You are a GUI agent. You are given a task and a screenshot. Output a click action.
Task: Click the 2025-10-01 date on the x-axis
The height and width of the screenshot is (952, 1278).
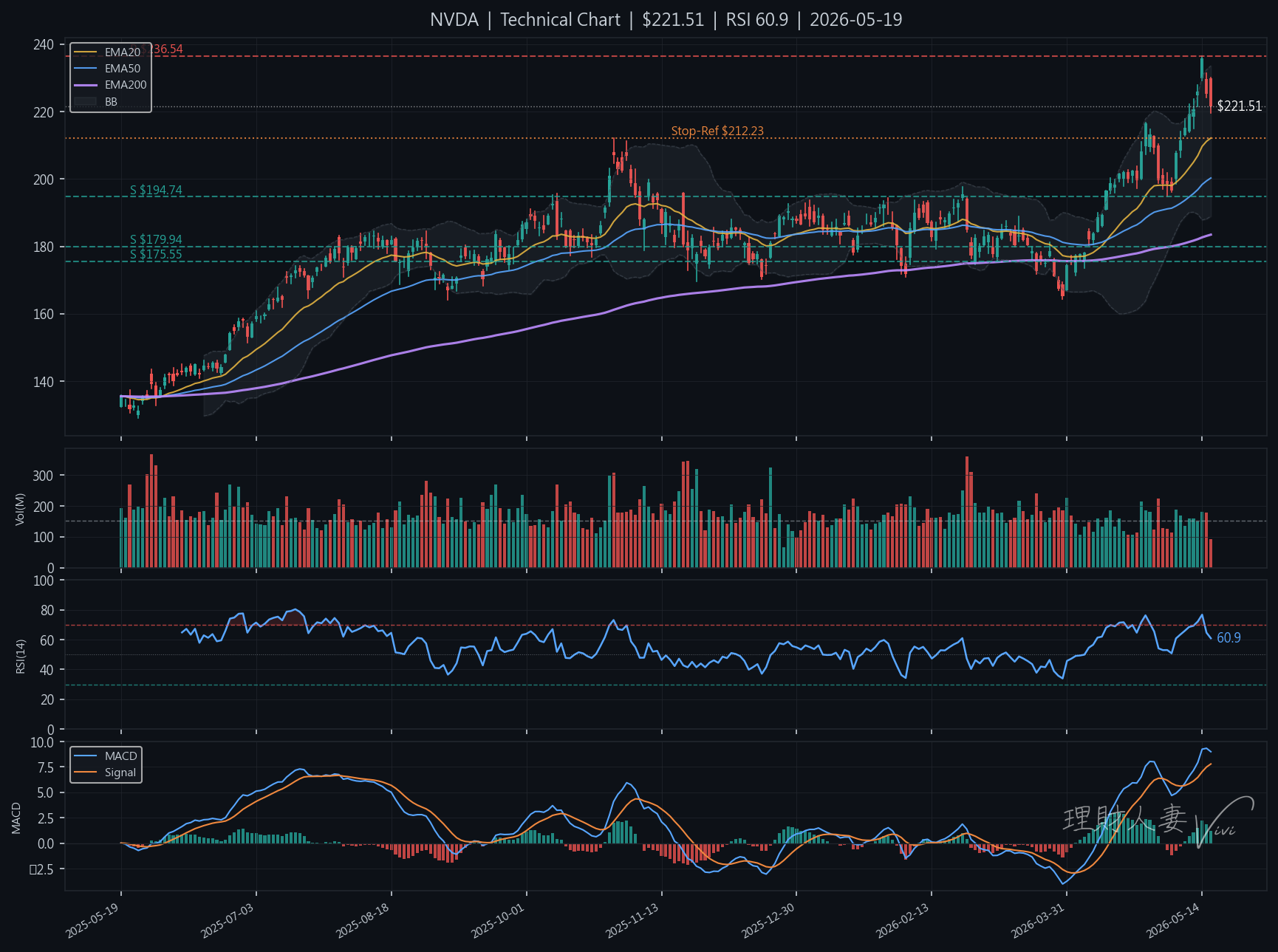[x=498, y=920]
